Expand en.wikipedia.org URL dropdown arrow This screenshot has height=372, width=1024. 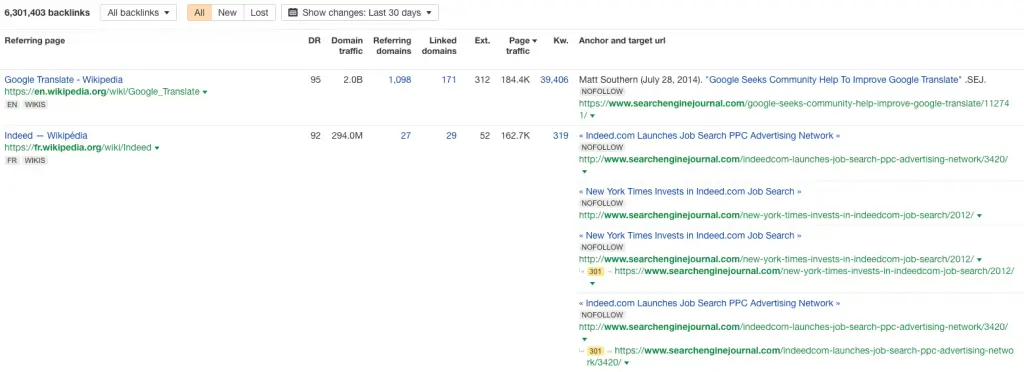pyautogui.click(x=205, y=93)
